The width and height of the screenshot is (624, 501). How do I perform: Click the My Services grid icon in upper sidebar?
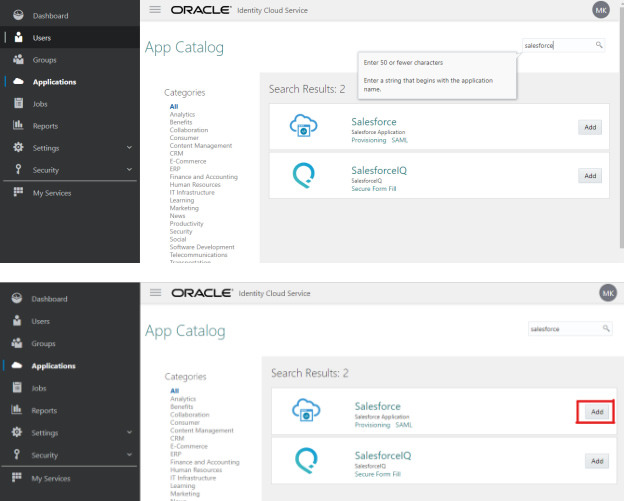pyautogui.click(x=18, y=193)
